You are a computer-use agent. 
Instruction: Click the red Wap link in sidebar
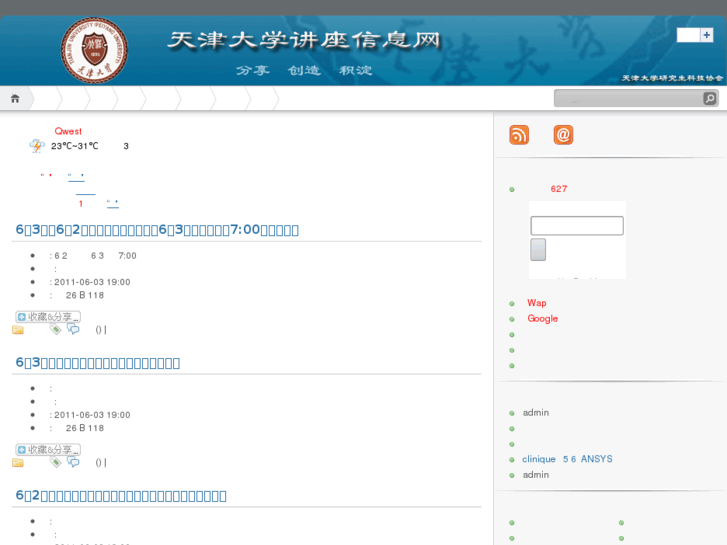[536, 303]
